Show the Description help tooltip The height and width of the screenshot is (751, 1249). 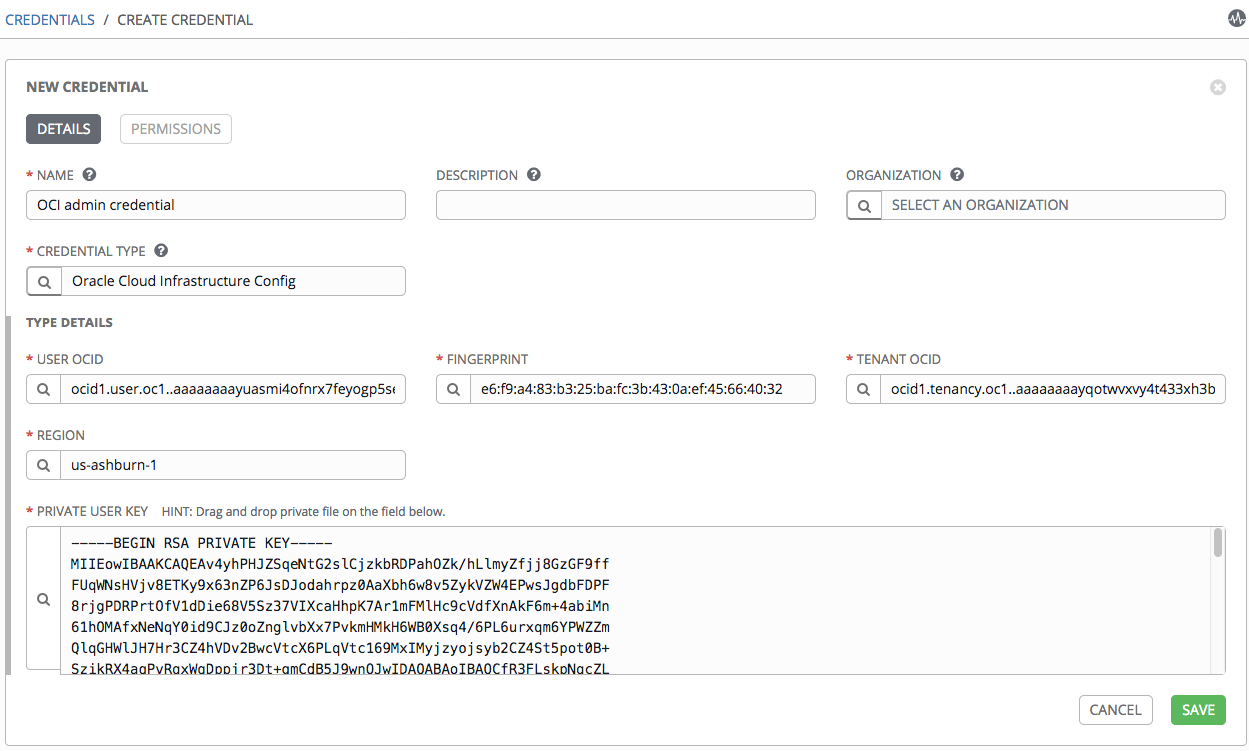click(533, 174)
